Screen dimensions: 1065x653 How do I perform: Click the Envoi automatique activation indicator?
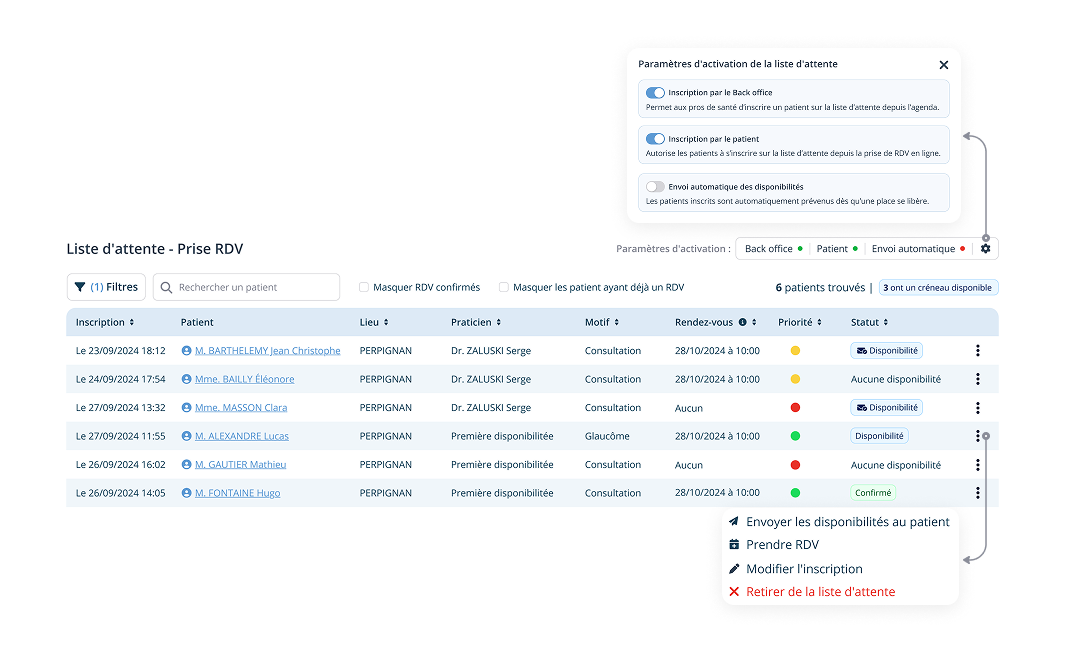[x=918, y=249]
